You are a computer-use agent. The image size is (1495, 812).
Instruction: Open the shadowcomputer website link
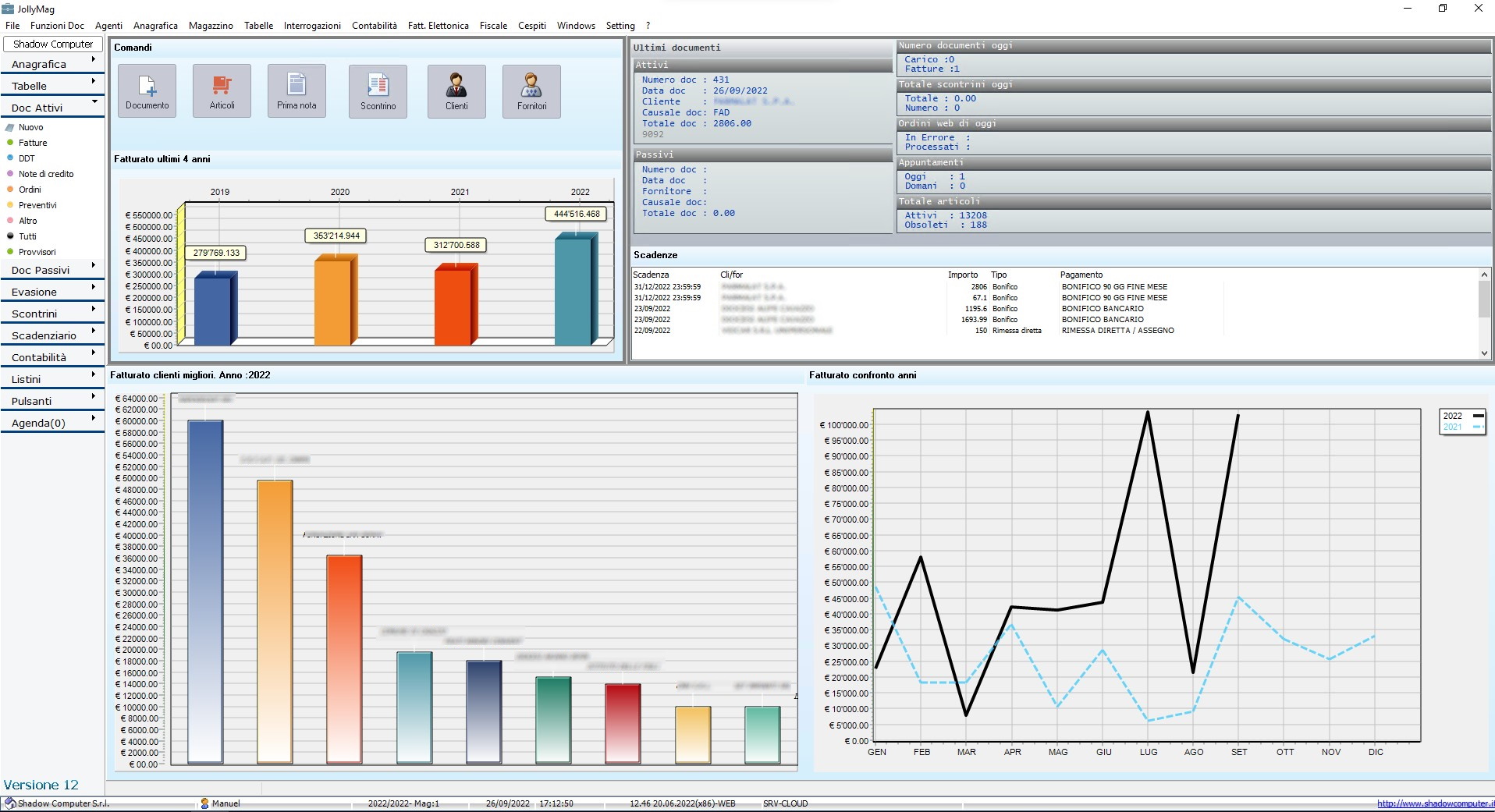(1434, 803)
